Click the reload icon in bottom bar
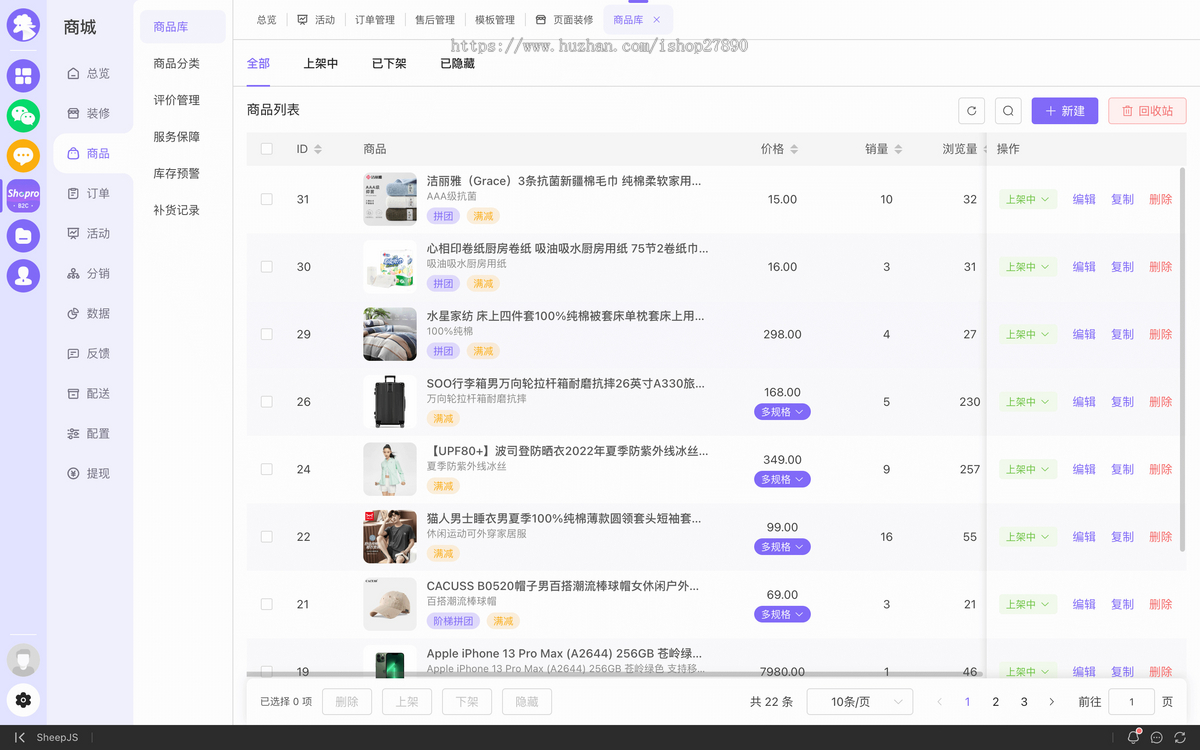1200x750 pixels. click(1180, 737)
